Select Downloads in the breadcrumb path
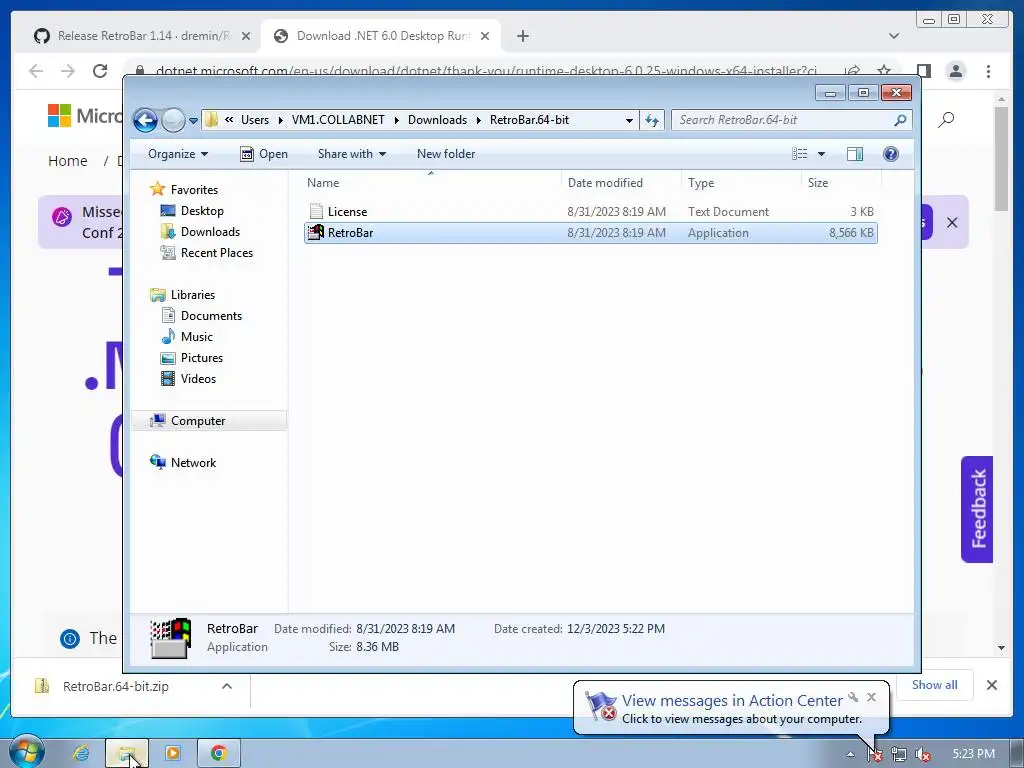This screenshot has width=1024, height=768. [438, 120]
